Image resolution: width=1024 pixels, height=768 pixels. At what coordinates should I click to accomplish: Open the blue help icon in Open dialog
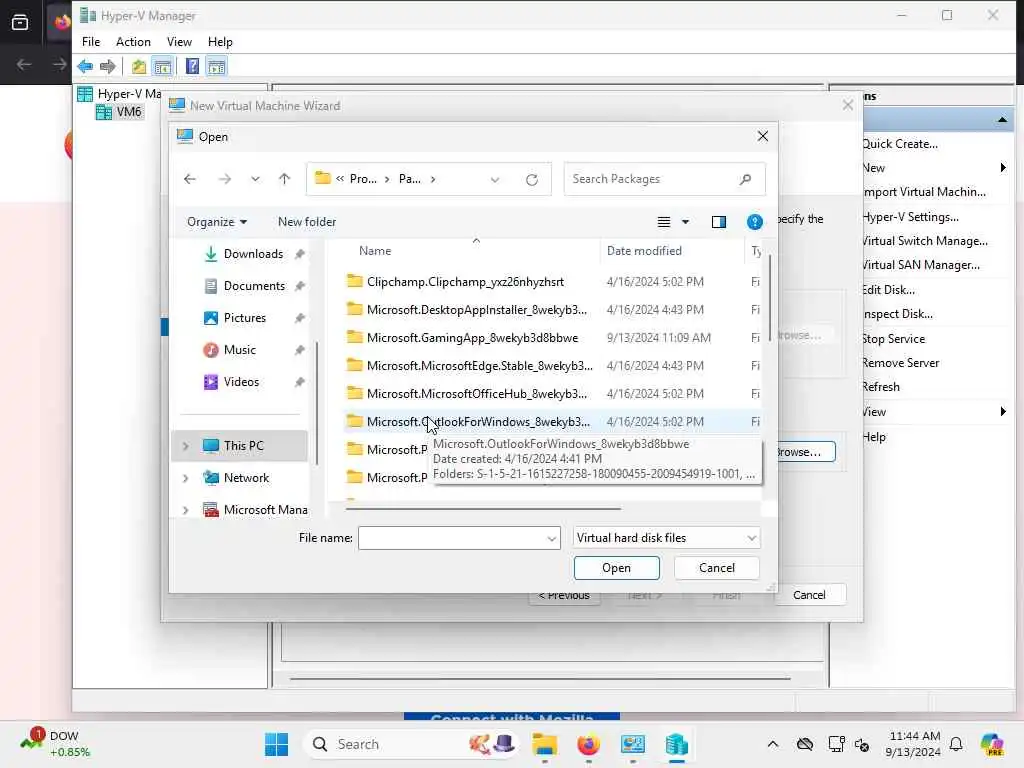(x=754, y=222)
